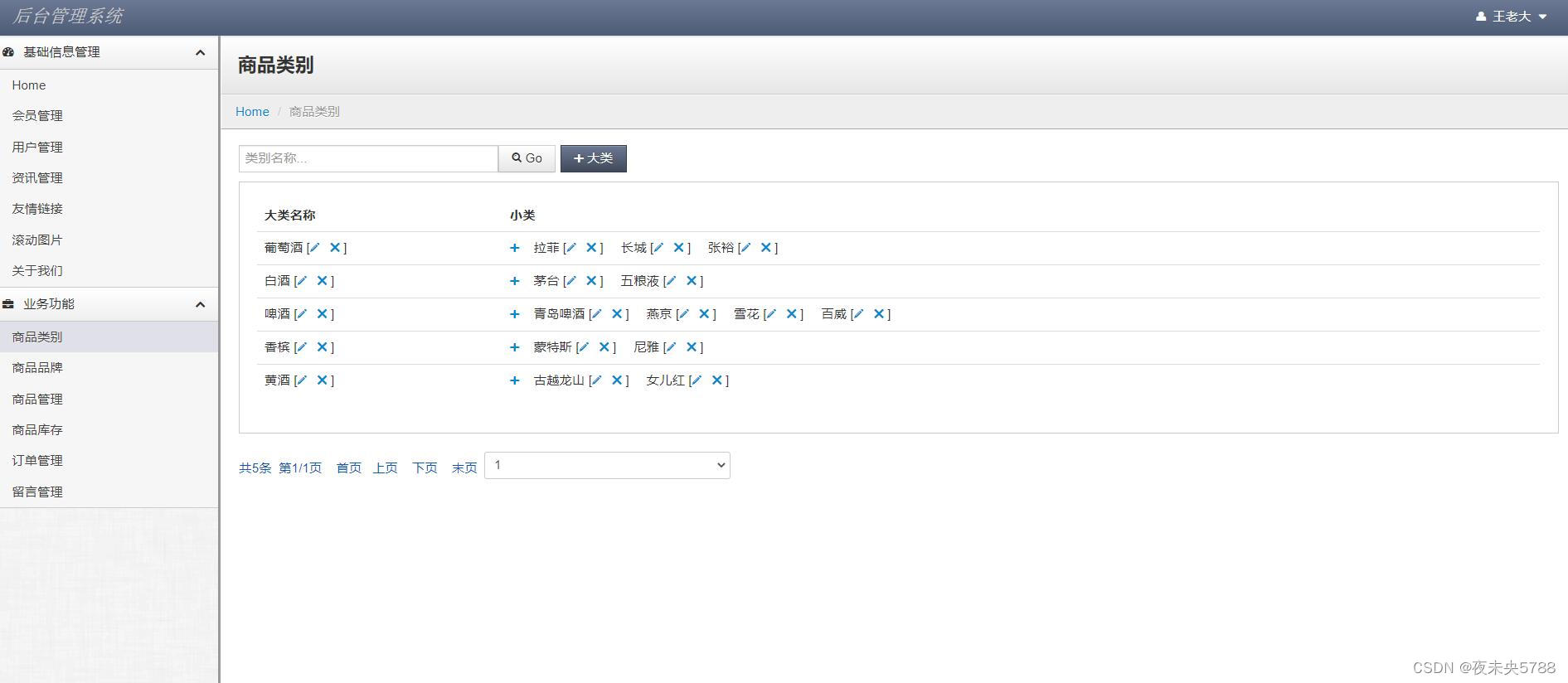Click the Home breadcrumb link

click(252, 112)
